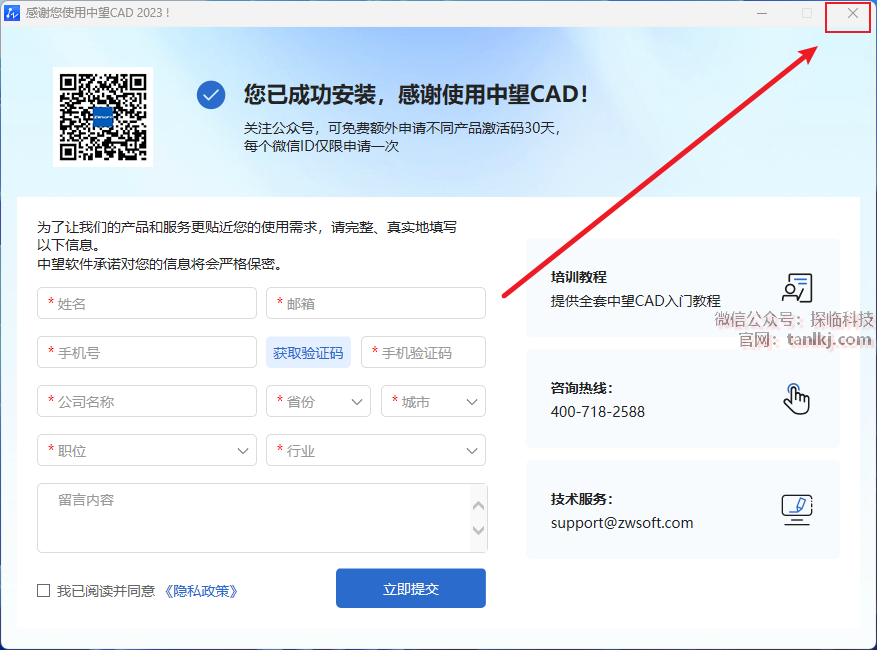This screenshot has height=650, width=877.
Task: Click the message box scroll up arrow
Action: click(478, 506)
